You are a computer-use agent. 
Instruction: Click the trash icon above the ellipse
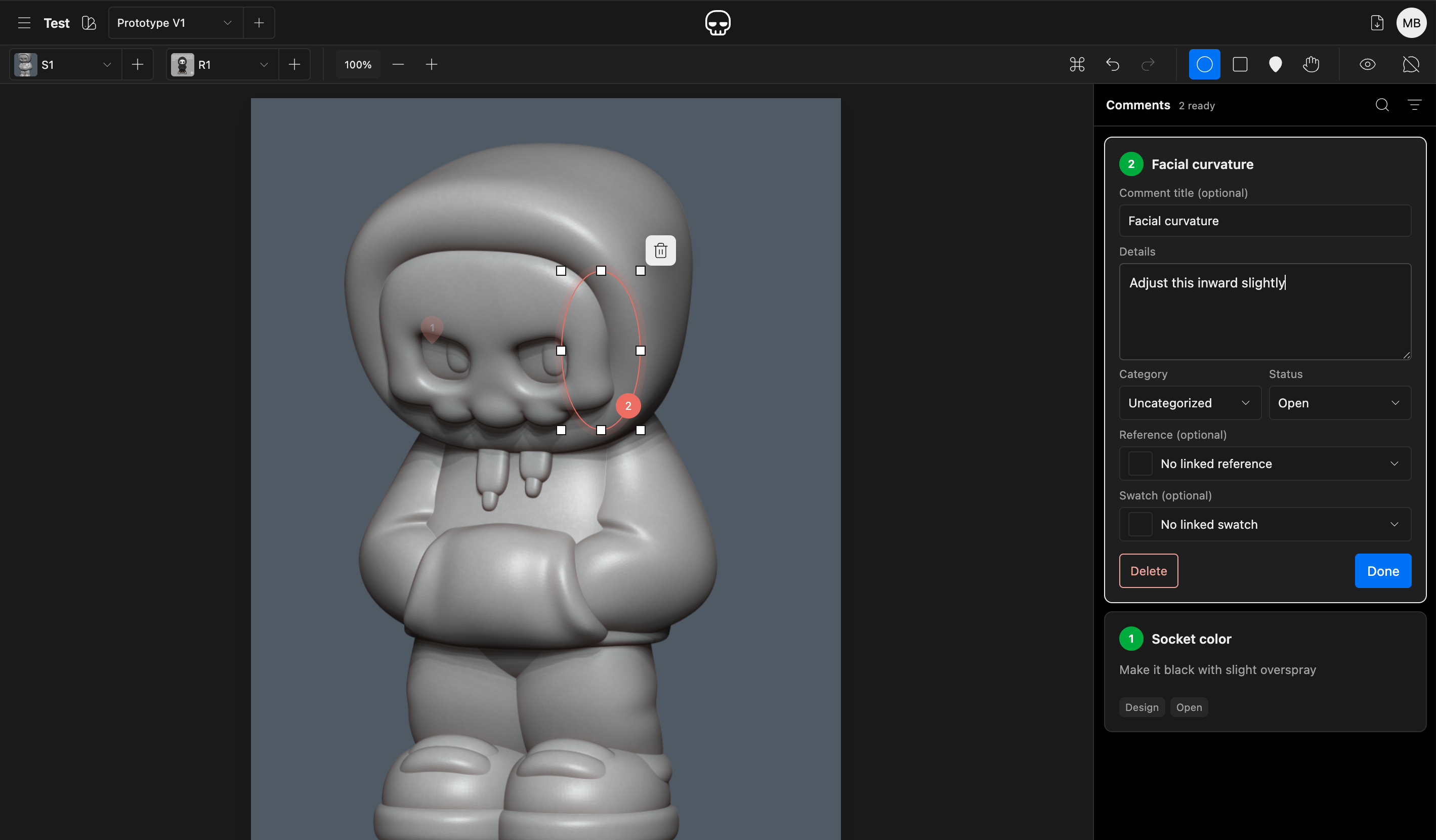[x=660, y=250]
